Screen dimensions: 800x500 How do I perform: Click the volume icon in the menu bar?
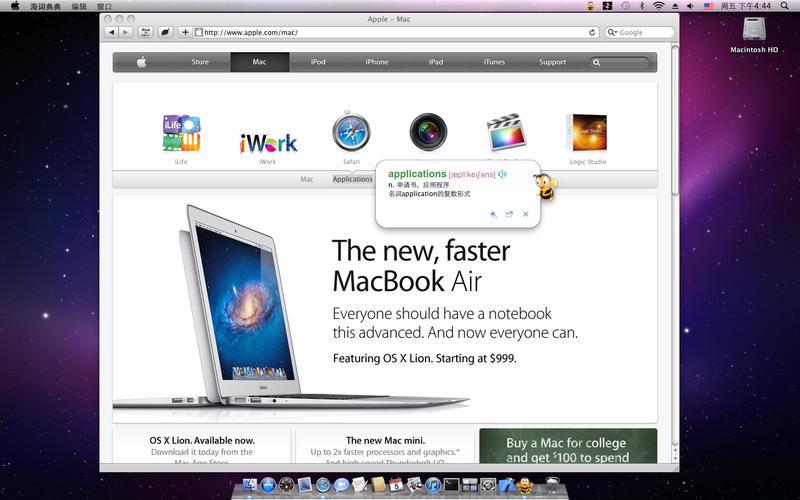(690, 6)
